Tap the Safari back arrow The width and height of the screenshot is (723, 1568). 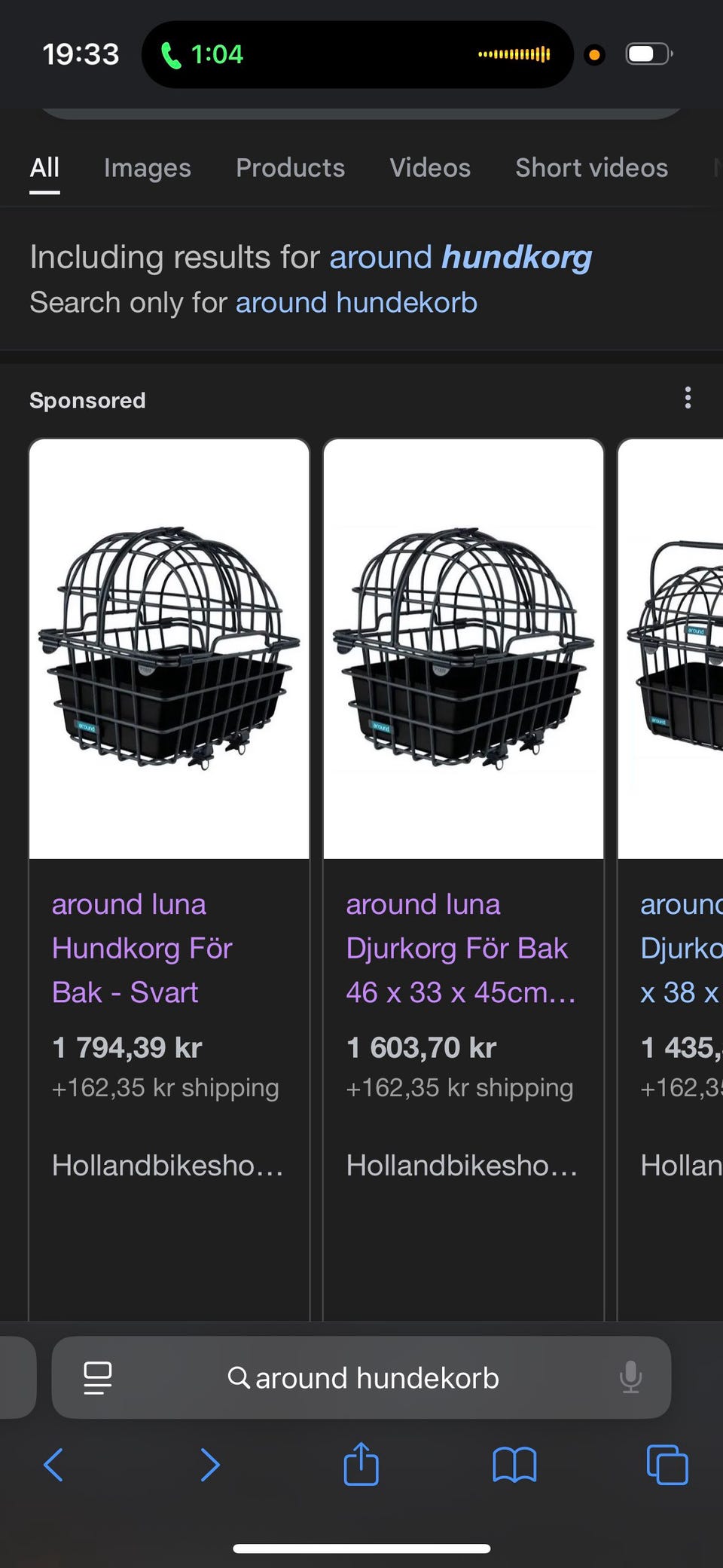pos(53,1465)
